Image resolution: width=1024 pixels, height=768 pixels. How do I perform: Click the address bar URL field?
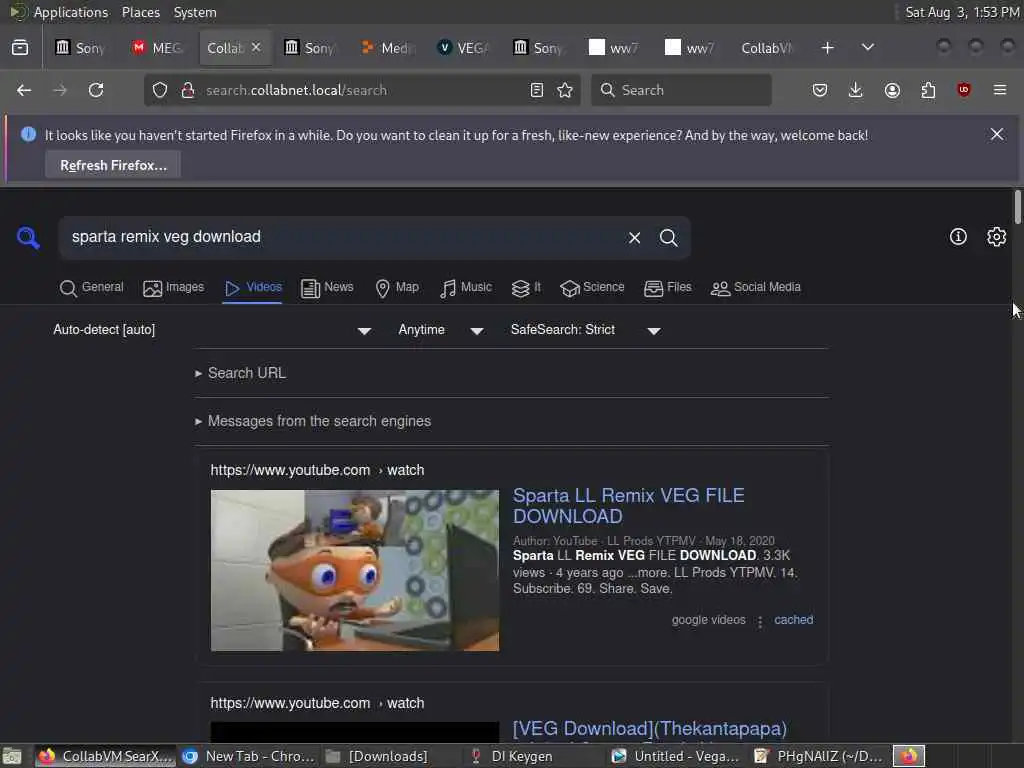coord(362,90)
